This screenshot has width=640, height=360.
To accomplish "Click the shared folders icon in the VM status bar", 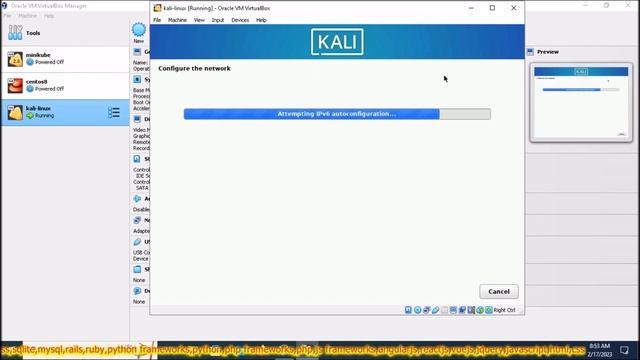I will click(x=444, y=310).
